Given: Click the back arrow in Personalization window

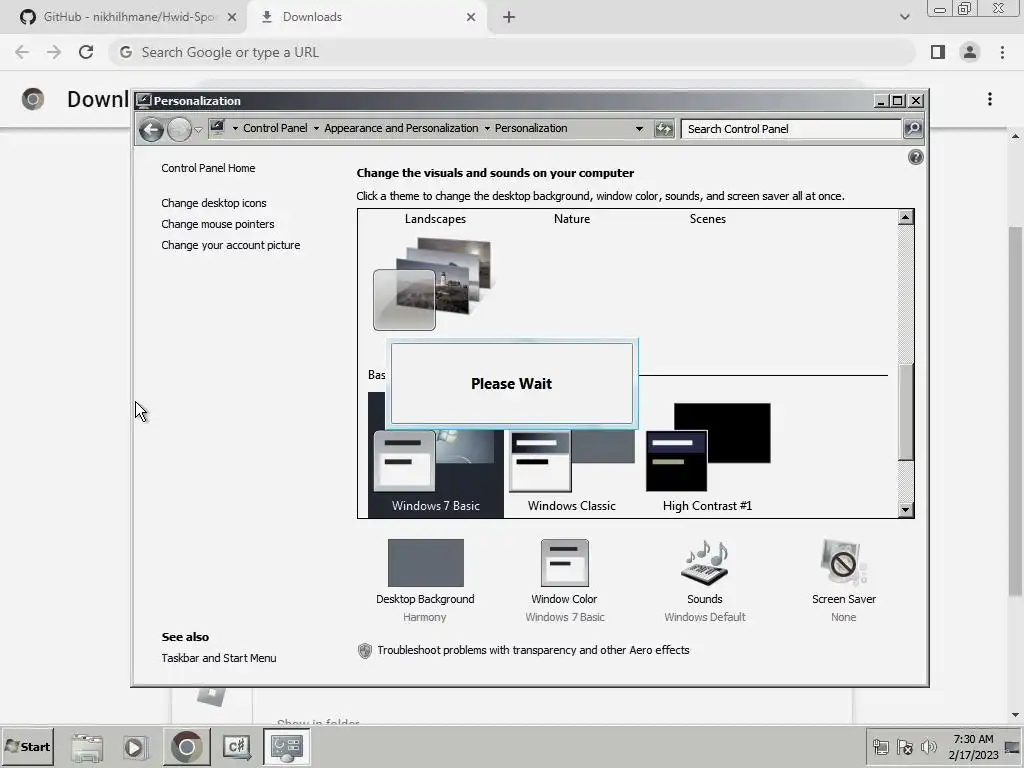Looking at the screenshot, I should tap(151, 129).
